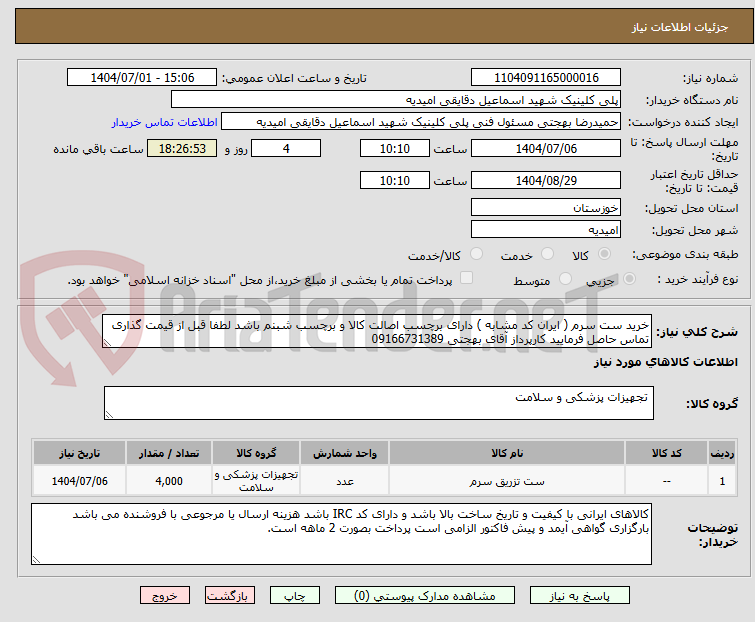Select the متوسط purchase type radio

coord(565,279)
